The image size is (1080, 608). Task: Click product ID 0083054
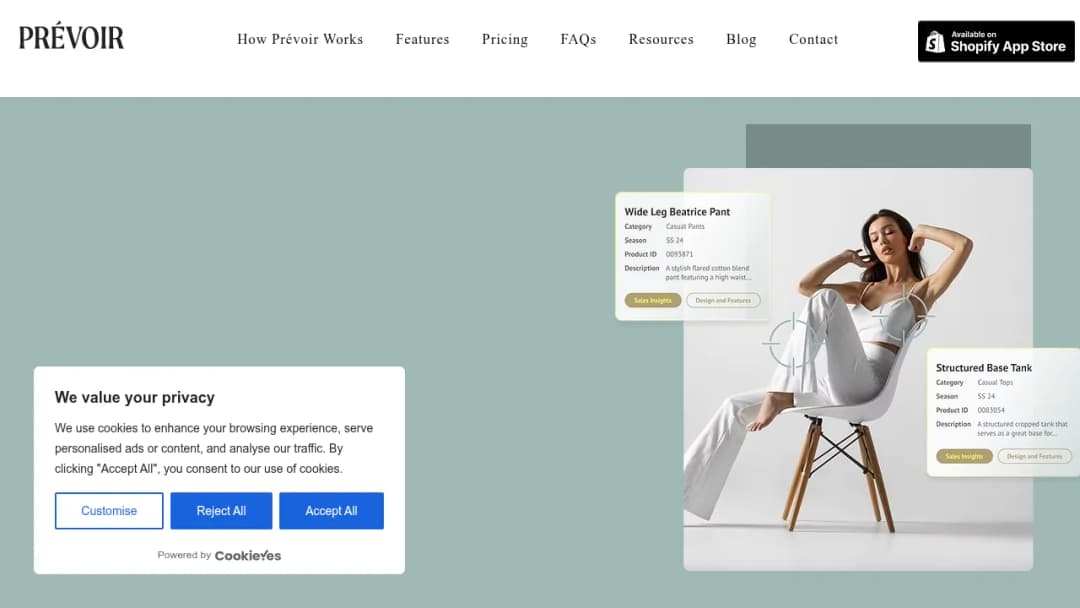coord(991,410)
